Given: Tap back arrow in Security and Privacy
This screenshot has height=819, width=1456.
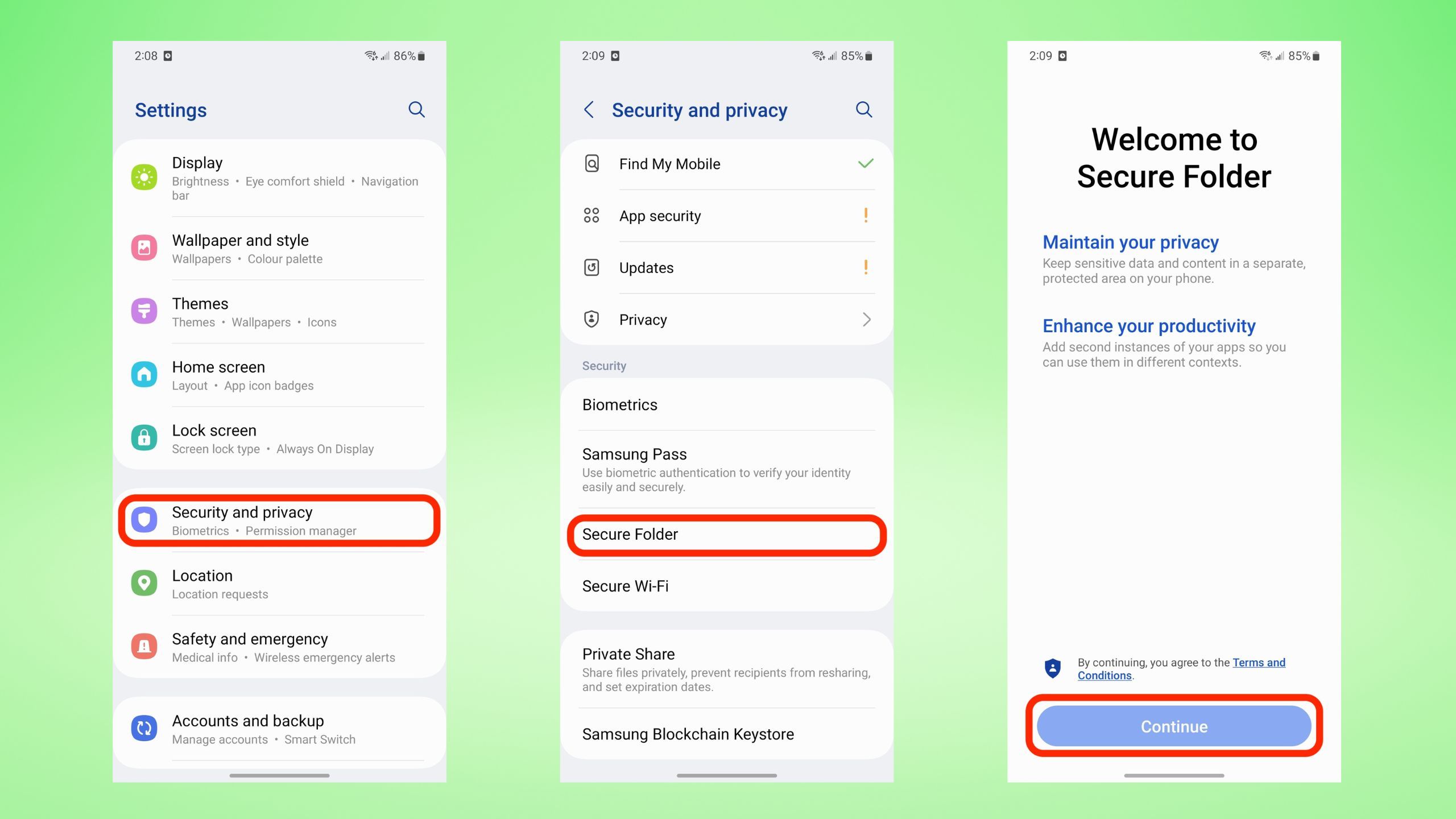Looking at the screenshot, I should [590, 110].
